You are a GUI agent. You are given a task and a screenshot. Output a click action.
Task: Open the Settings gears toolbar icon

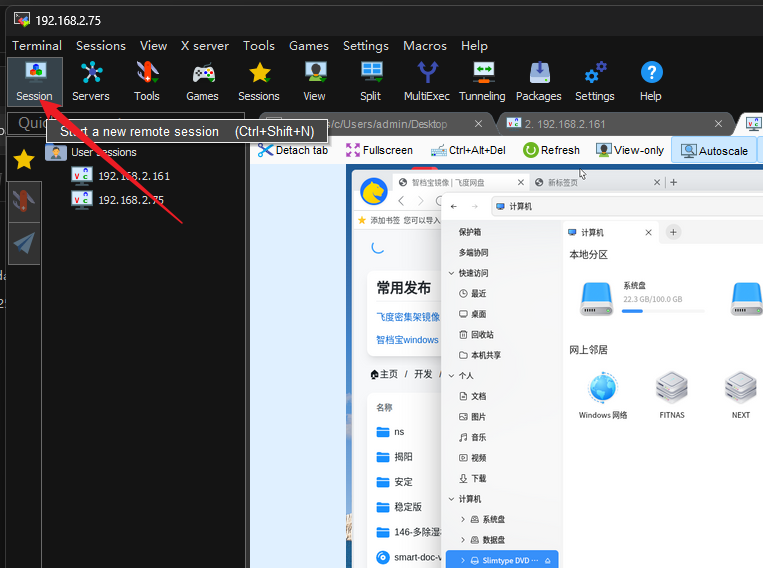[595, 81]
